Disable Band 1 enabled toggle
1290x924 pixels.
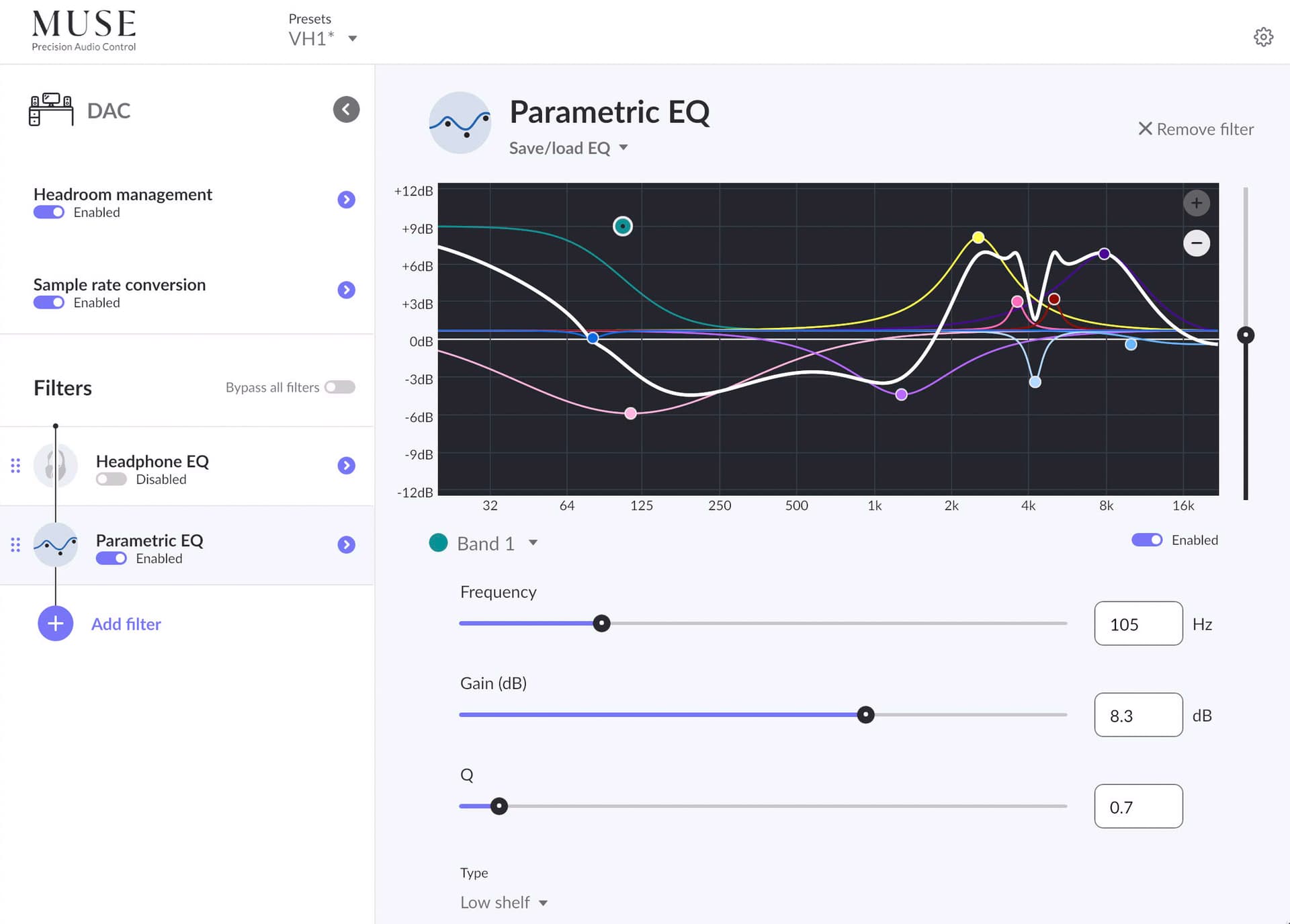pyautogui.click(x=1147, y=540)
